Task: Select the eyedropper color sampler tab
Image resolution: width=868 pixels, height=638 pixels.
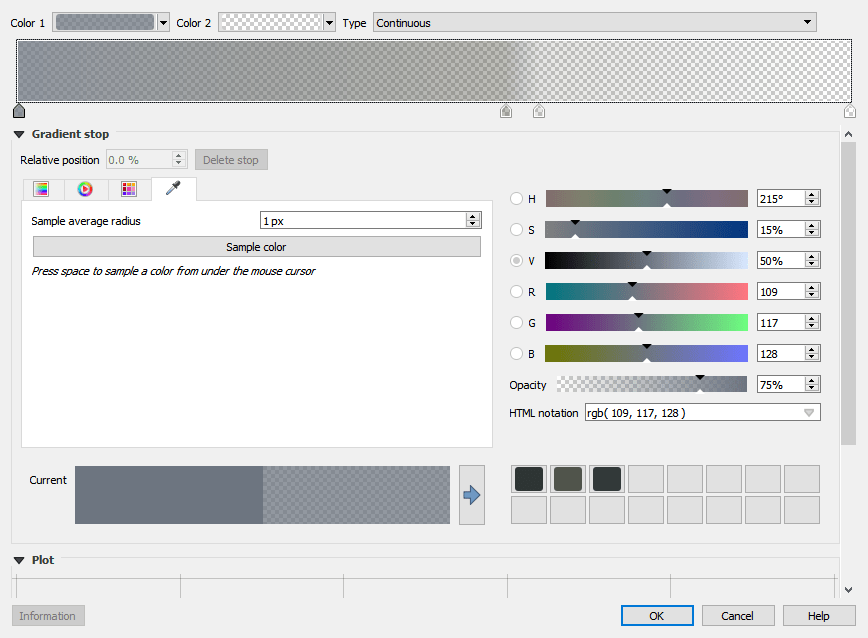Action: [173, 189]
